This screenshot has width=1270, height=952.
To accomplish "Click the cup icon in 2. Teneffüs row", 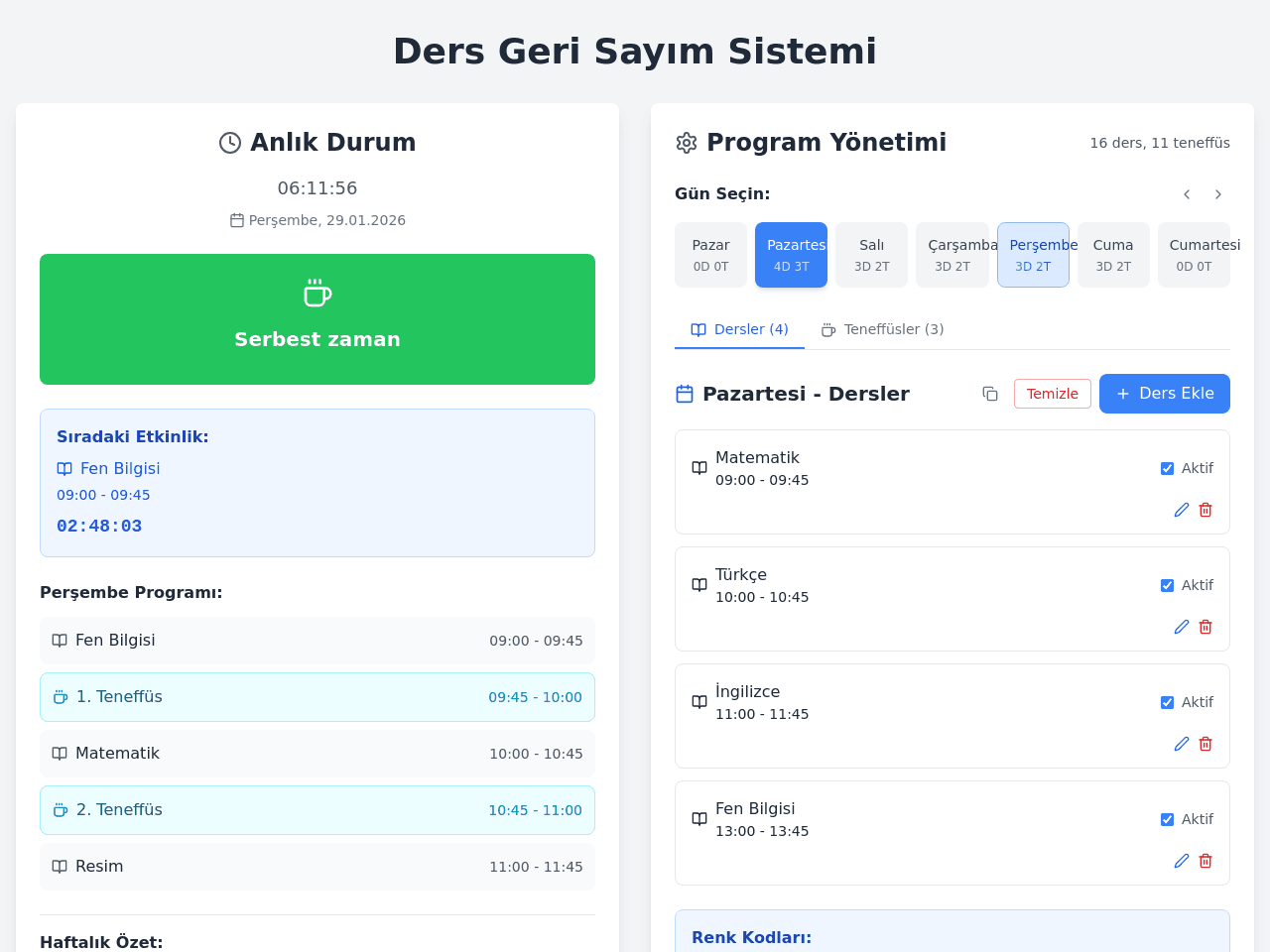I will 61,810.
